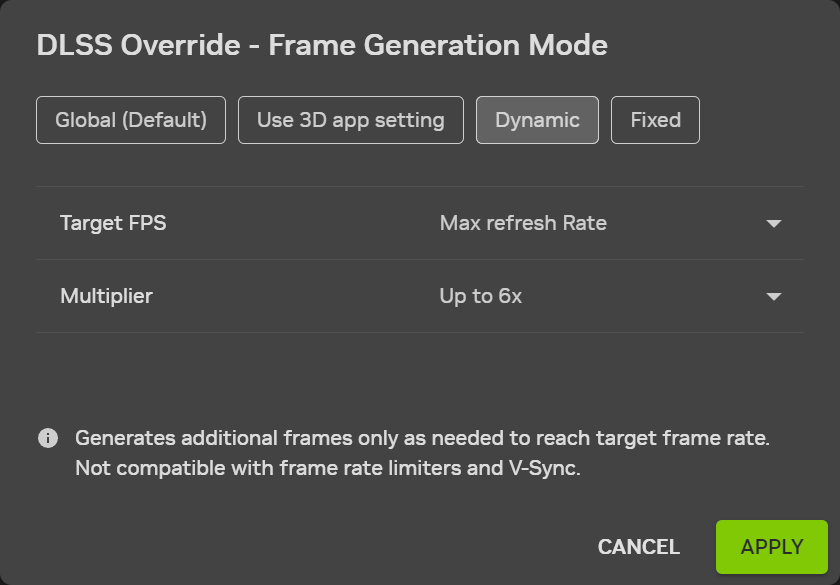Click 'Frame Generation Mode' in the heading
The image size is (840, 585).
[x=438, y=45]
